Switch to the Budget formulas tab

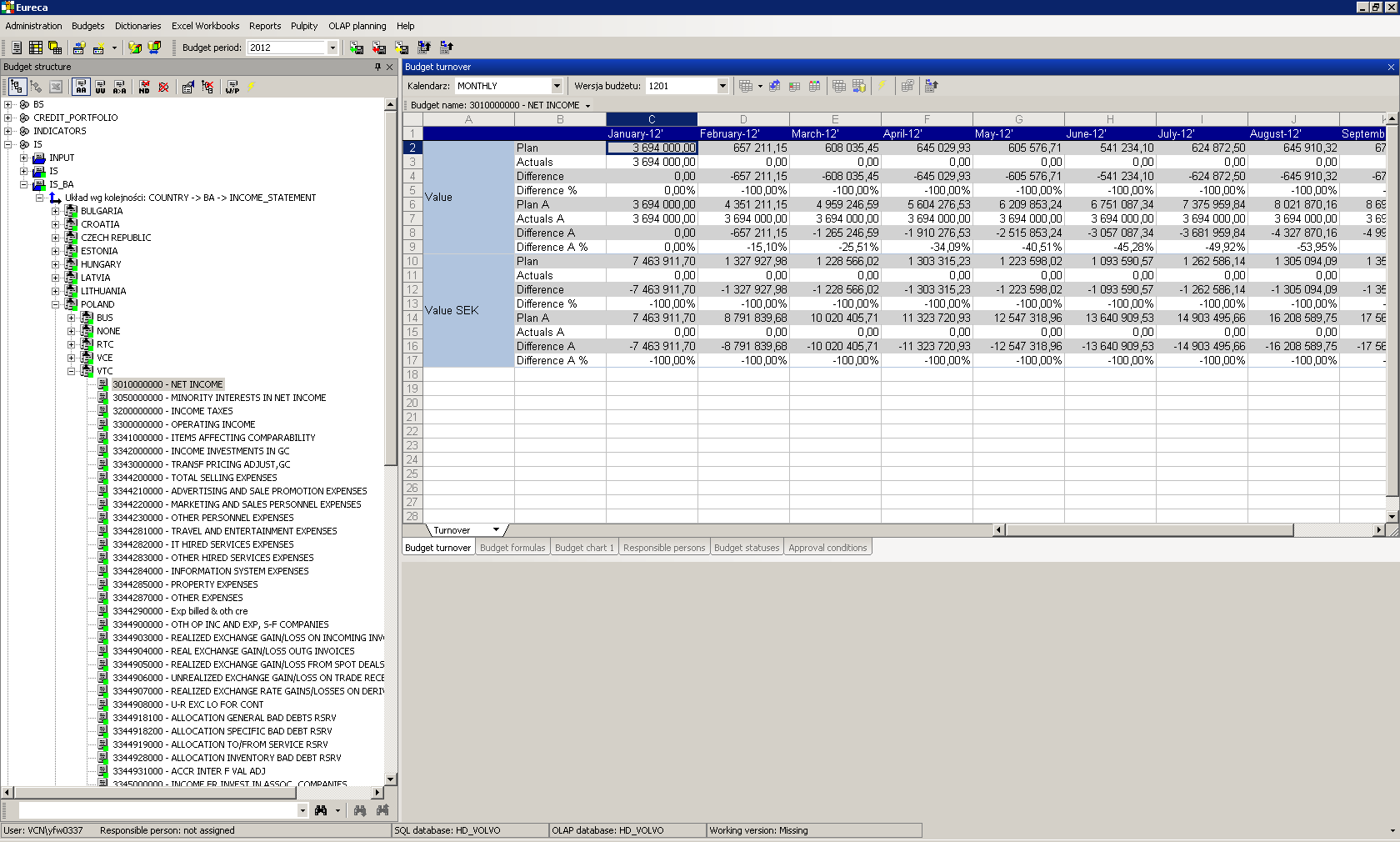coord(512,548)
